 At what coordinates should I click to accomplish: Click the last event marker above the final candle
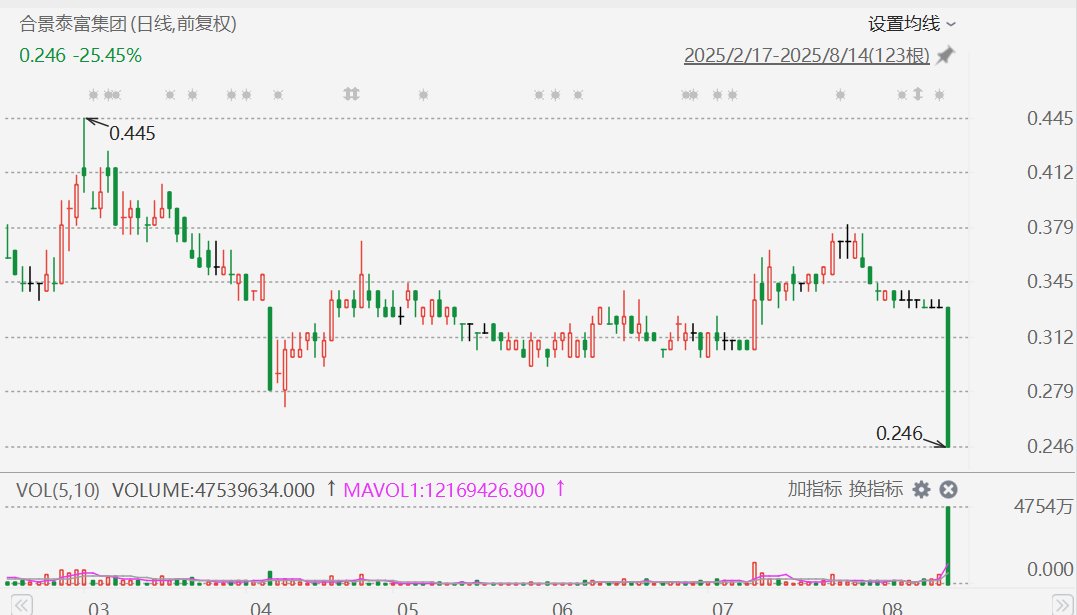940,95
